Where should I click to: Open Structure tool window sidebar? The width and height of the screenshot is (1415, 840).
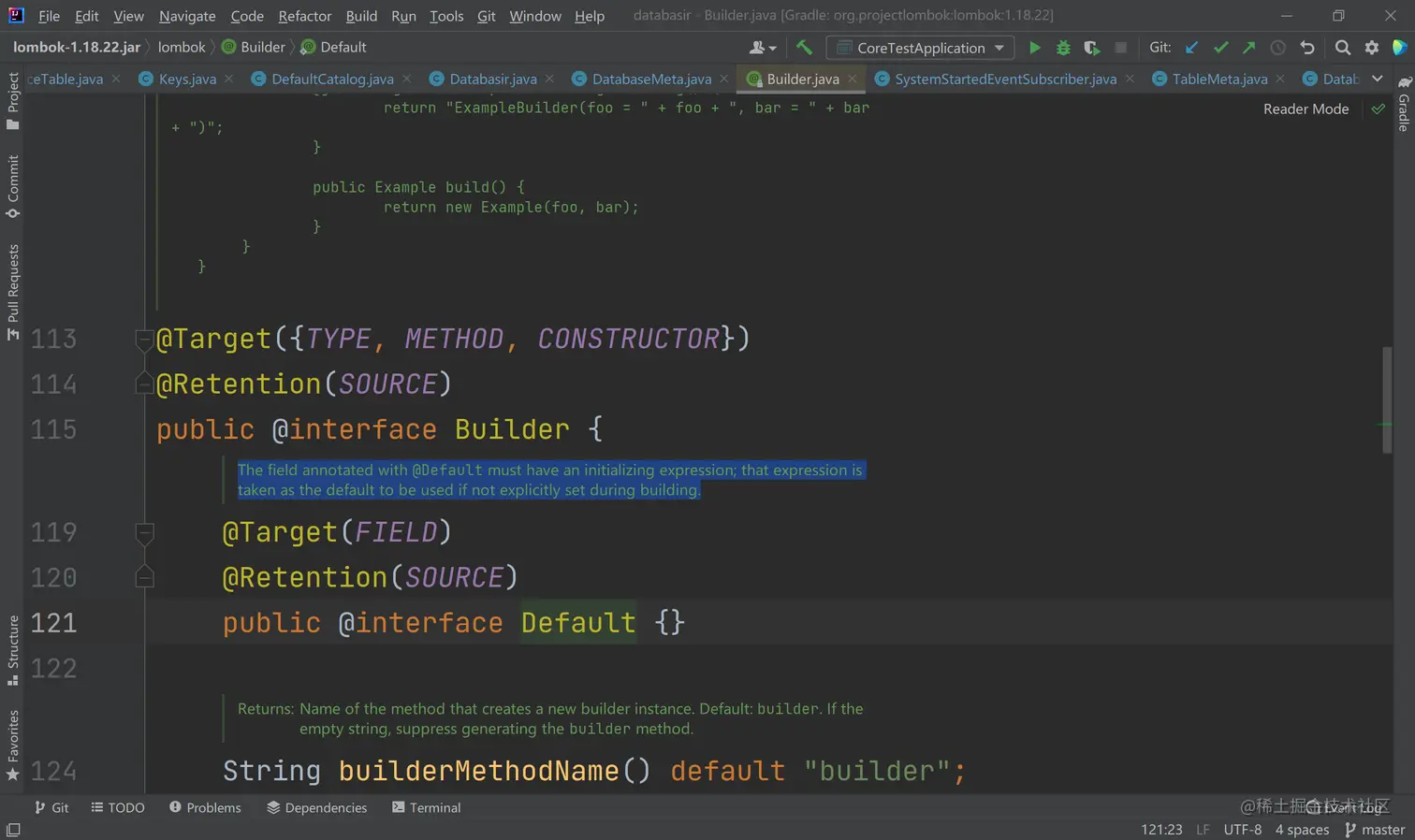click(x=12, y=650)
